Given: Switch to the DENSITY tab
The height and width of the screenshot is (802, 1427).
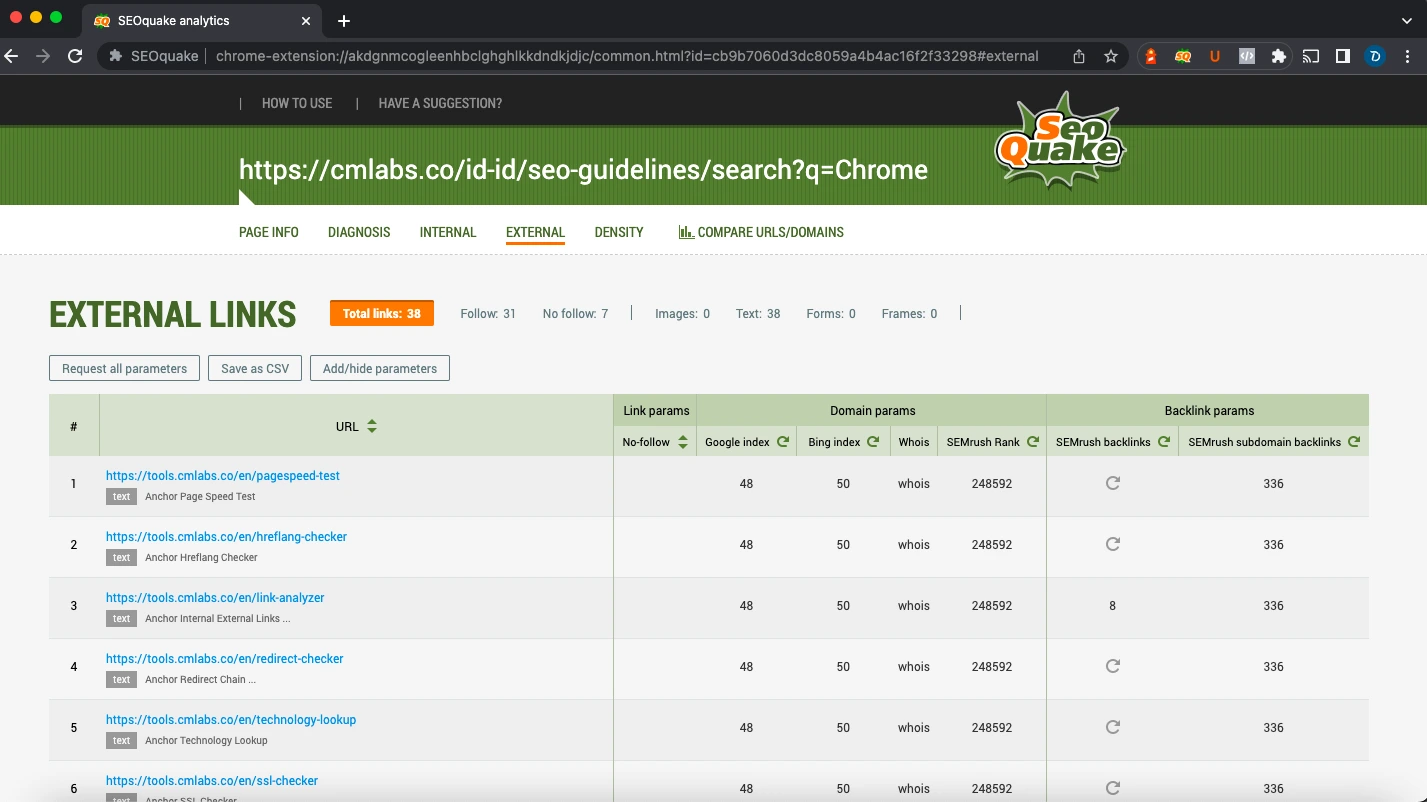Looking at the screenshot, I should (x=618, y=231).
